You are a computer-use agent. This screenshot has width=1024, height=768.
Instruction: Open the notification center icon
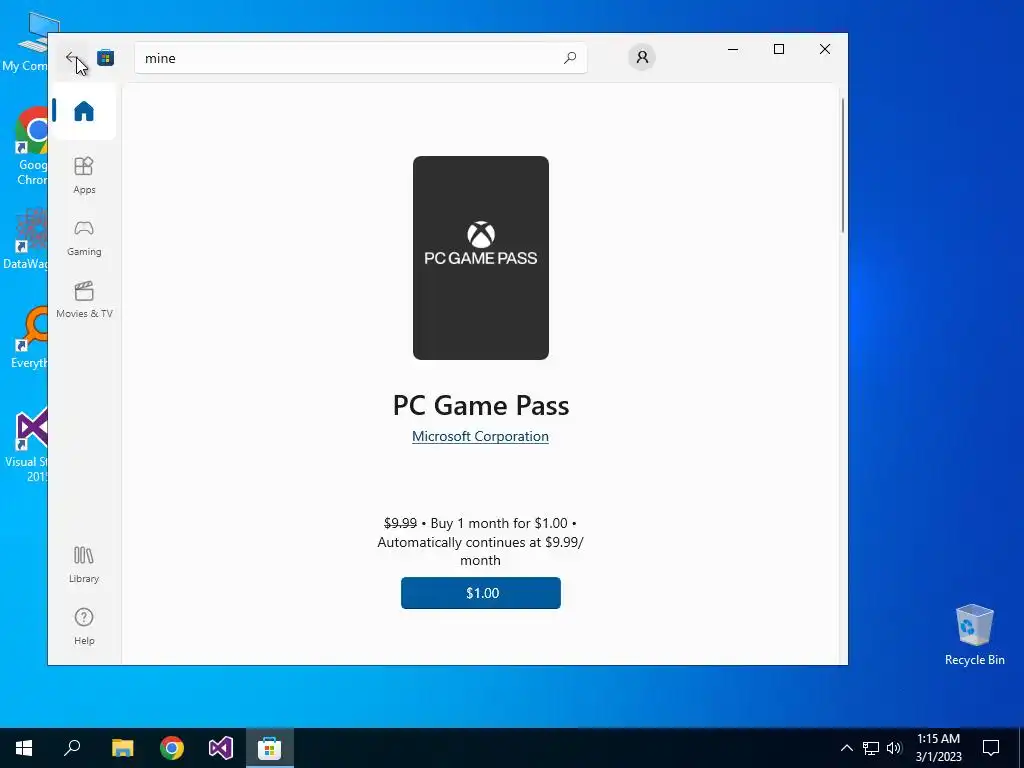(x=991, y=748)
